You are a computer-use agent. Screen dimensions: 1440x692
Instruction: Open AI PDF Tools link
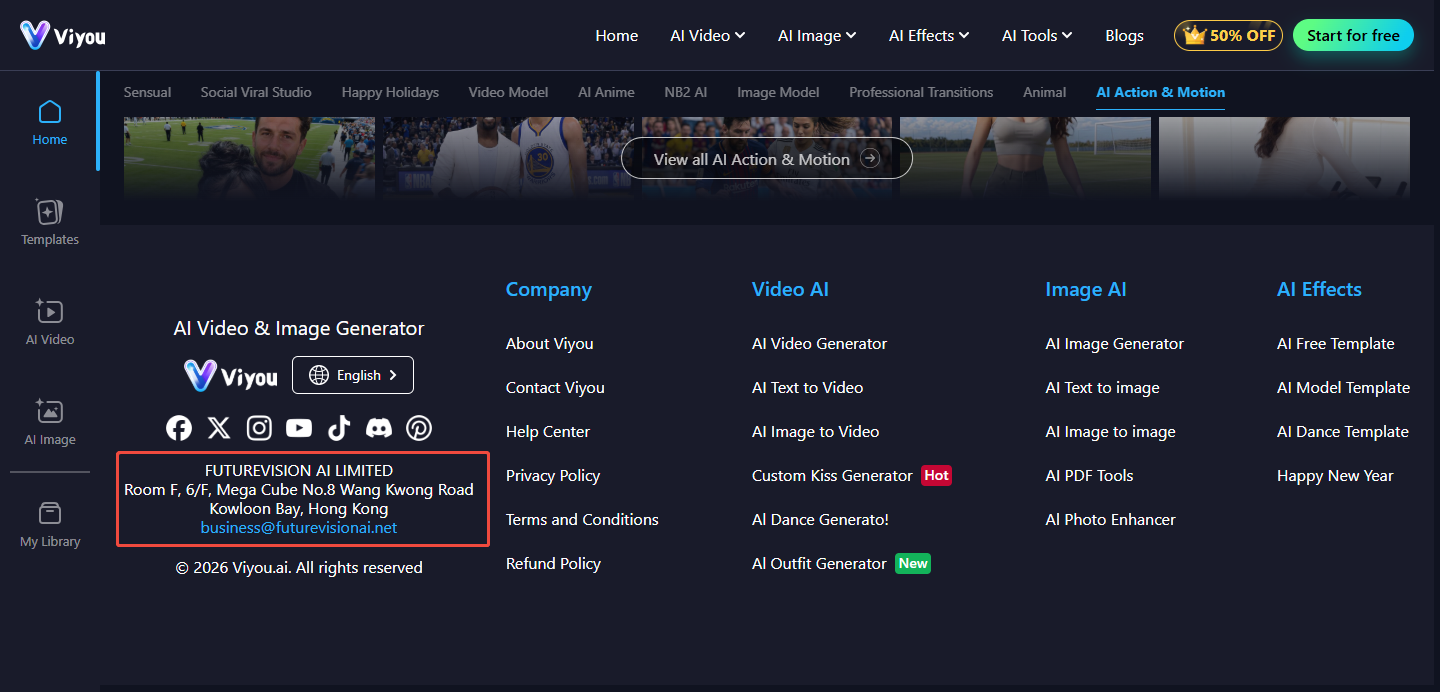1090,475
